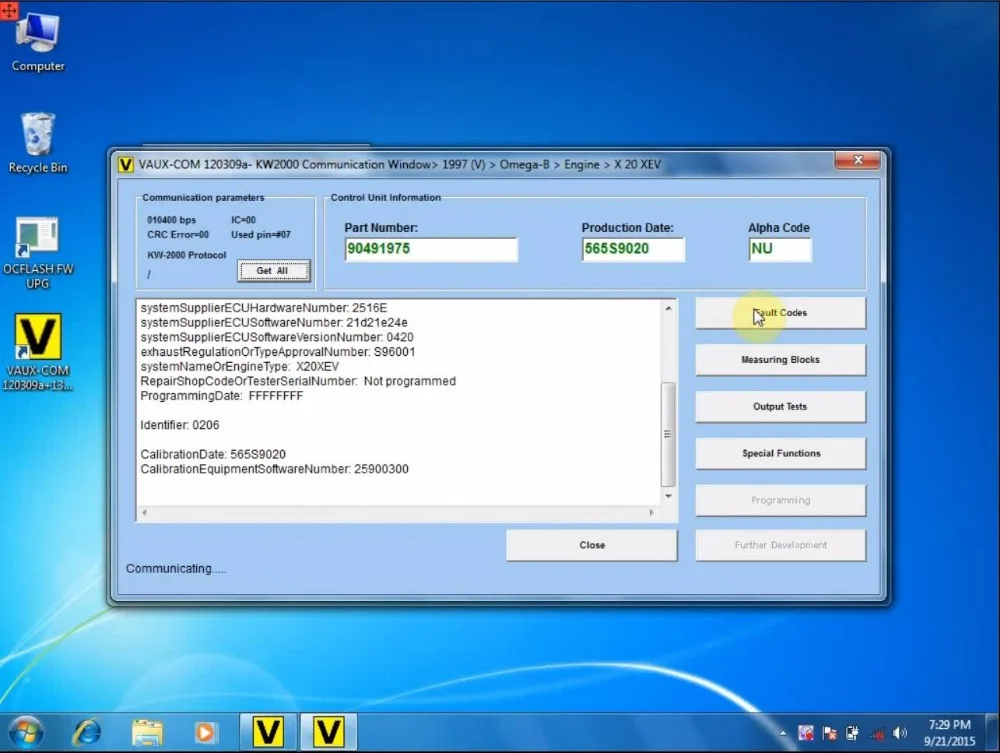Click the Part Number field
This screenshot has width=1000, height=753.
tap(431, 249)
